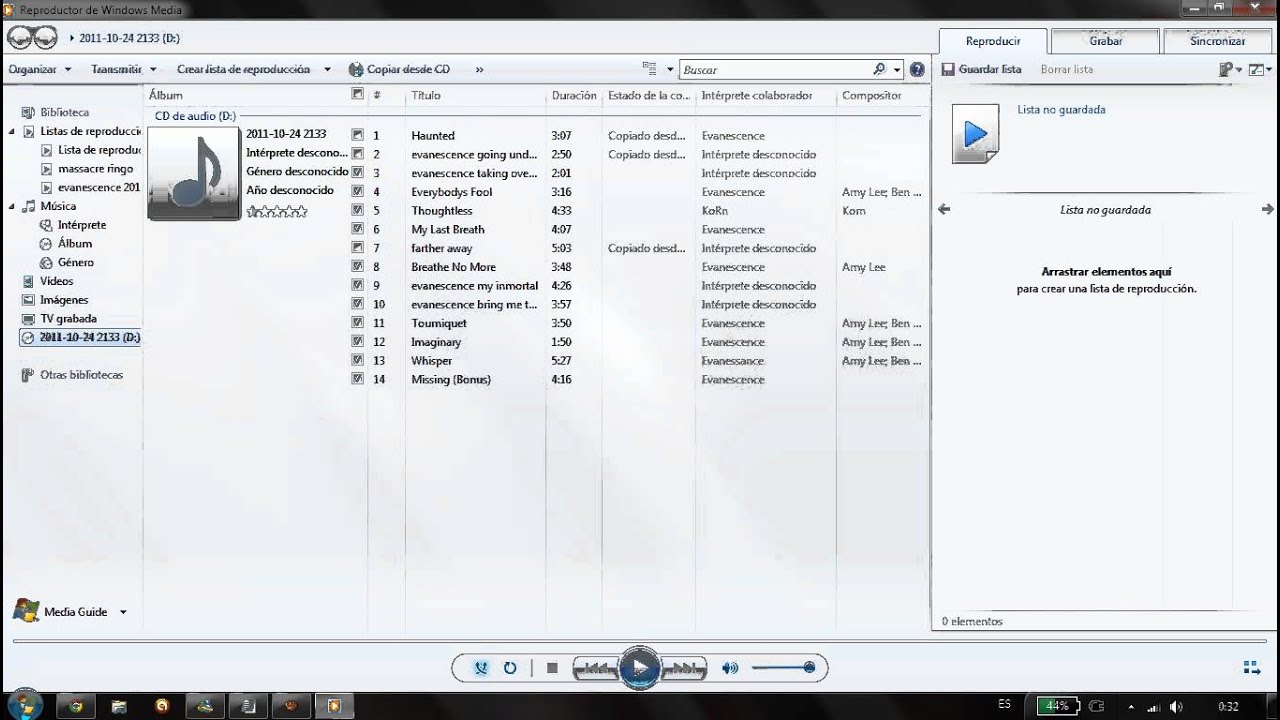Open view options dropdown arrow

click(670, 70)
